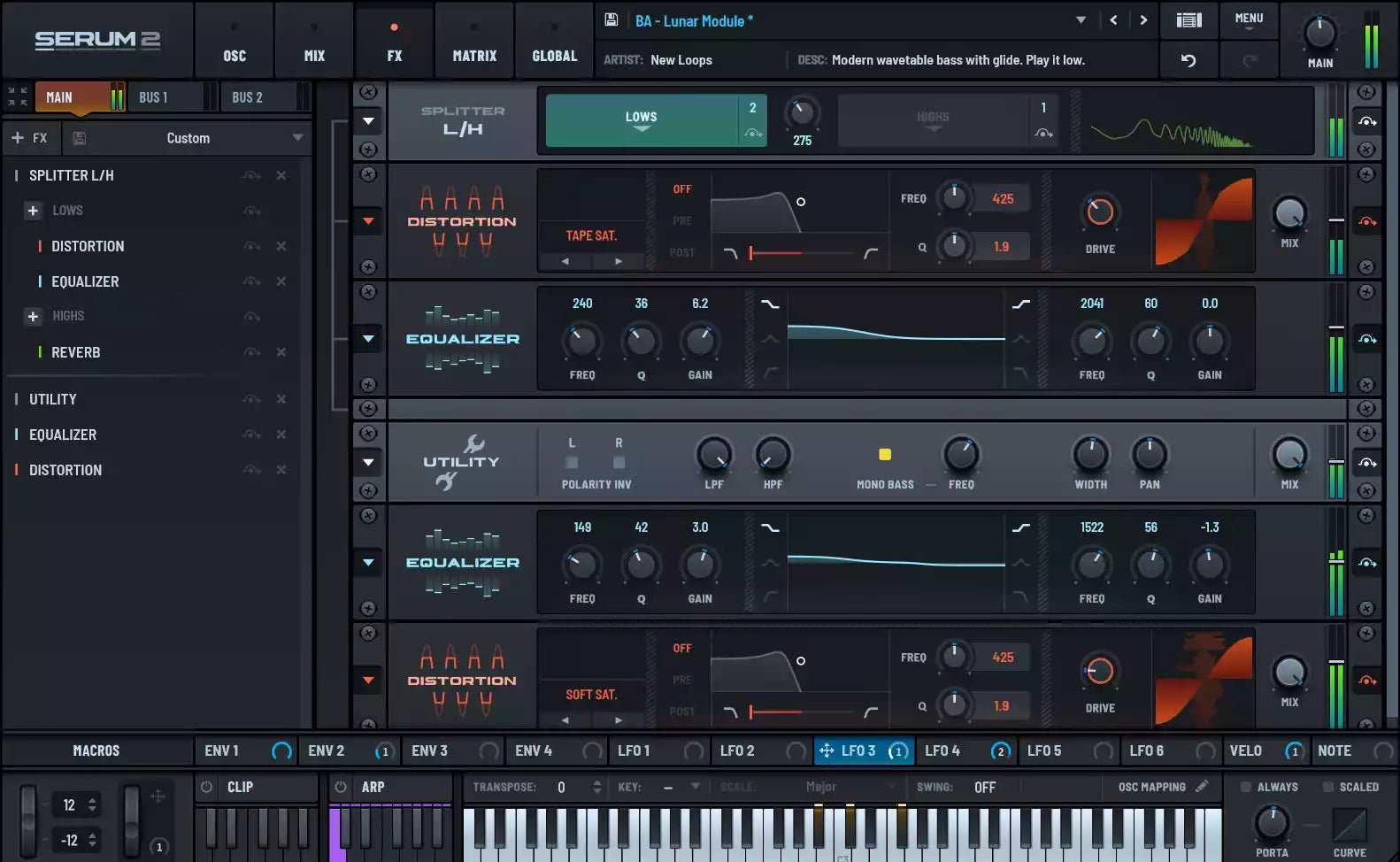Click the Splitter Lows modulation icon
This screenshot has height=862, width=1400.
(x=752, y=133)
